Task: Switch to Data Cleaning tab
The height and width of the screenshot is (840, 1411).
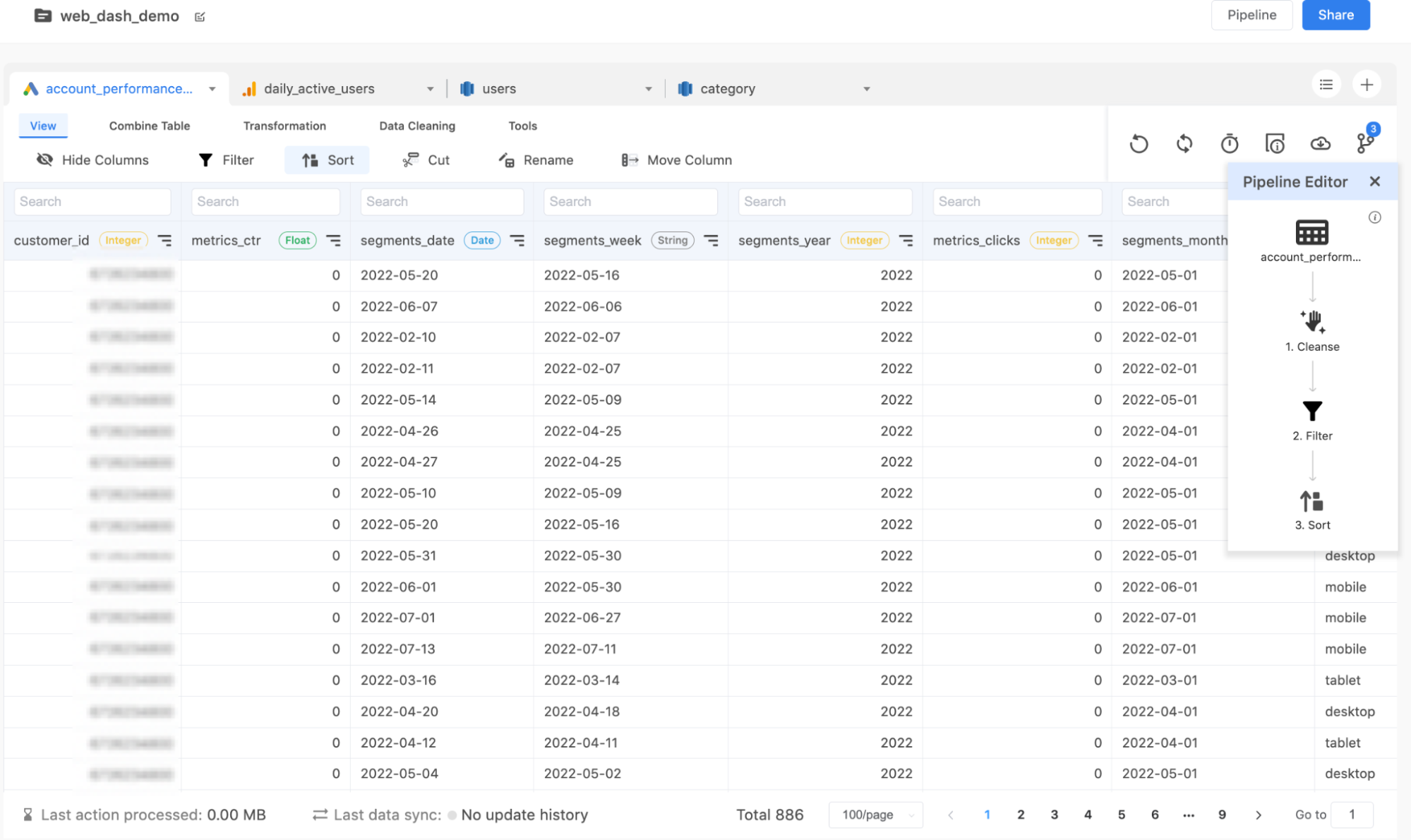Action: click(x=417, y=126)
